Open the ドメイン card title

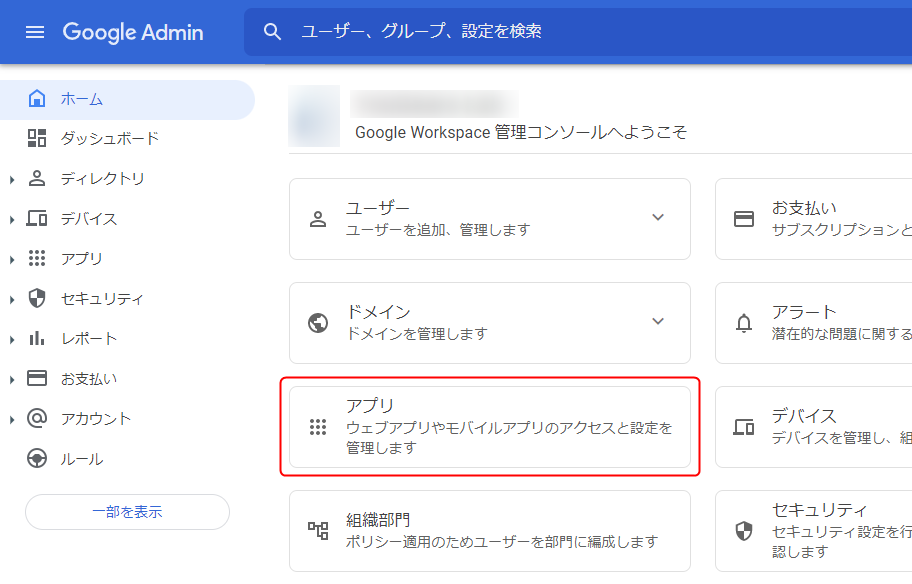click(x=378, y=312)
